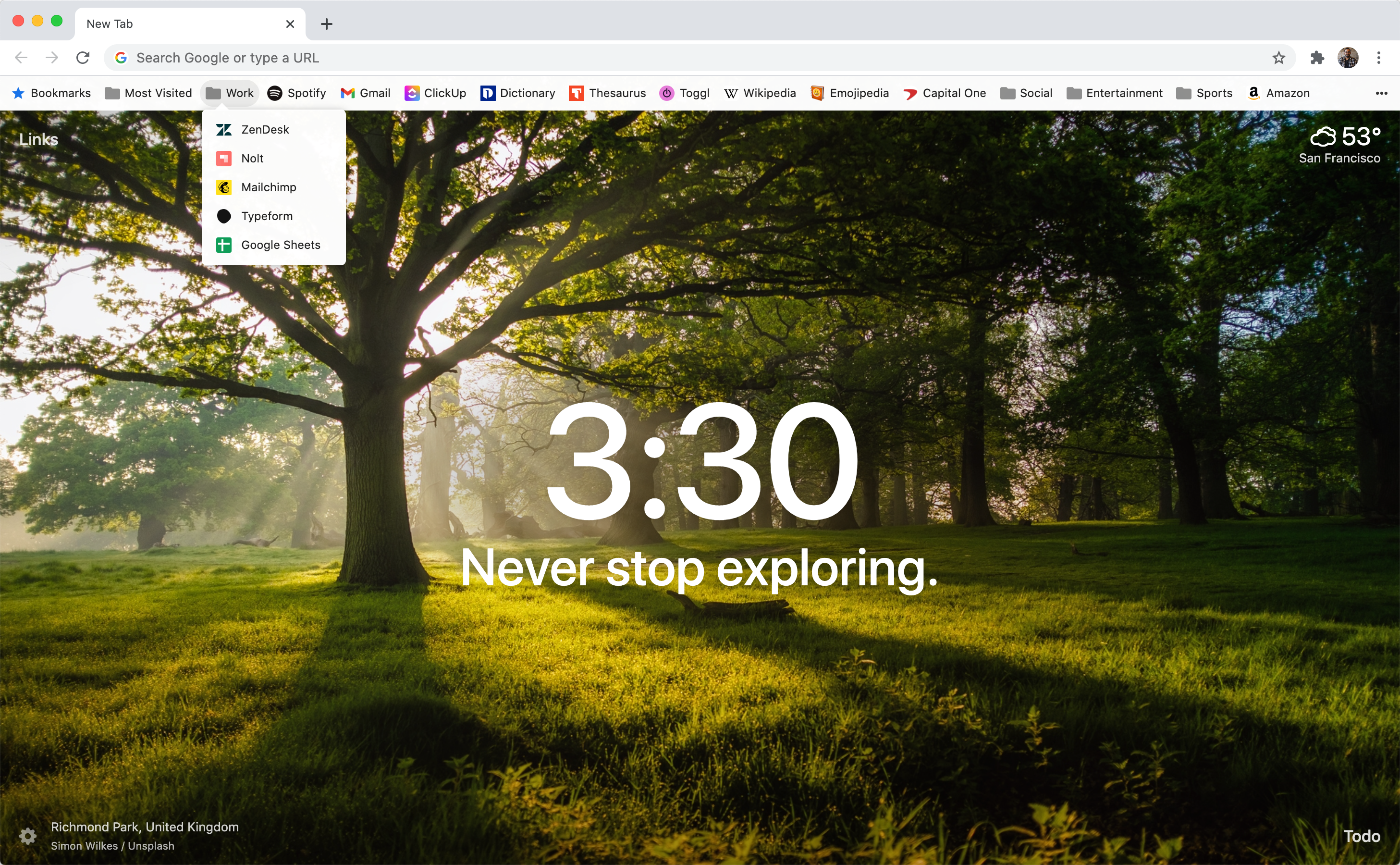1400x865 pixels.
Task: Reload the page with refresh icon
Action: (83, 58)
